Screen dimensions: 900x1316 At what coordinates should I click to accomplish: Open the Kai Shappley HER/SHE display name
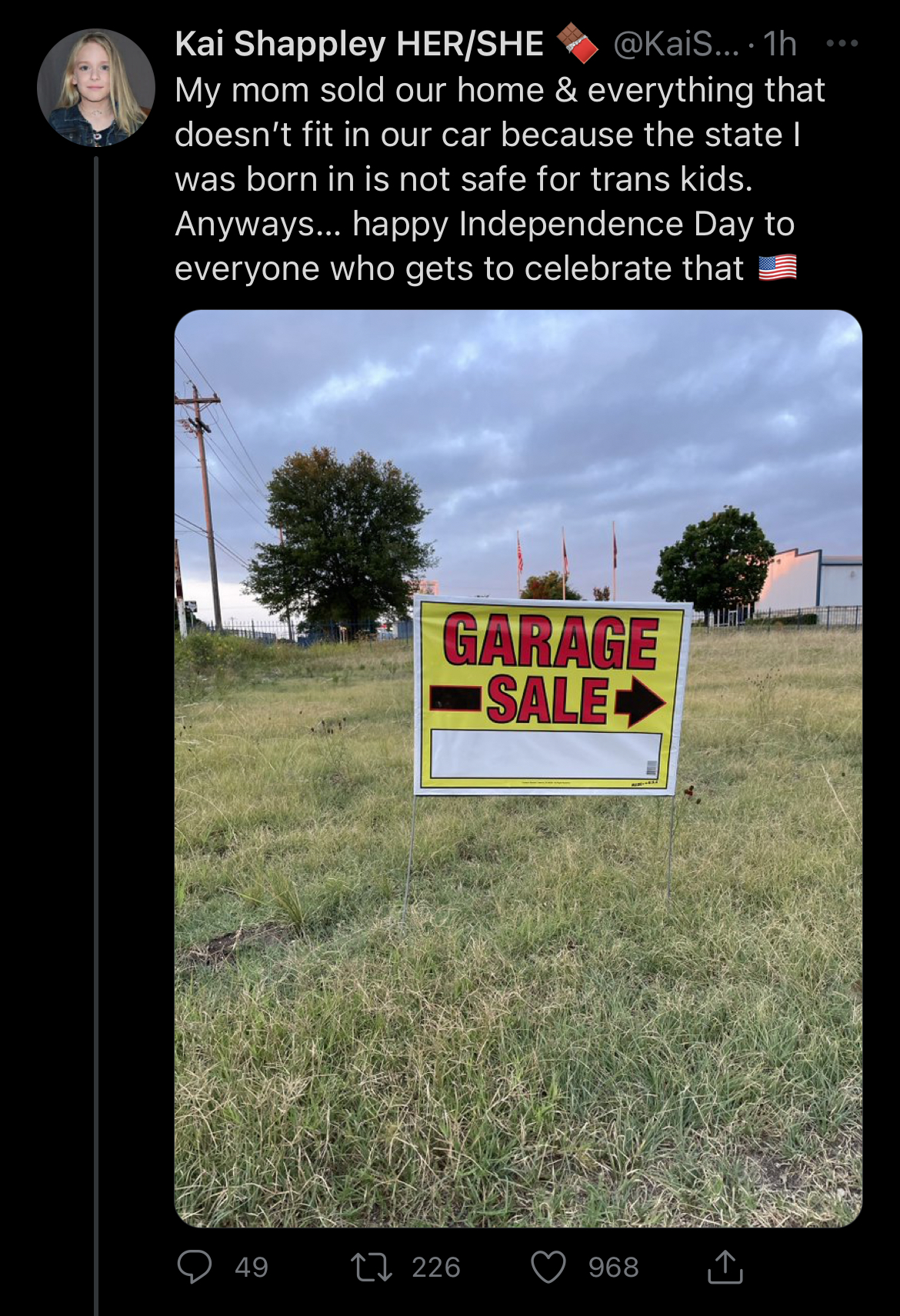click(359, 44)
